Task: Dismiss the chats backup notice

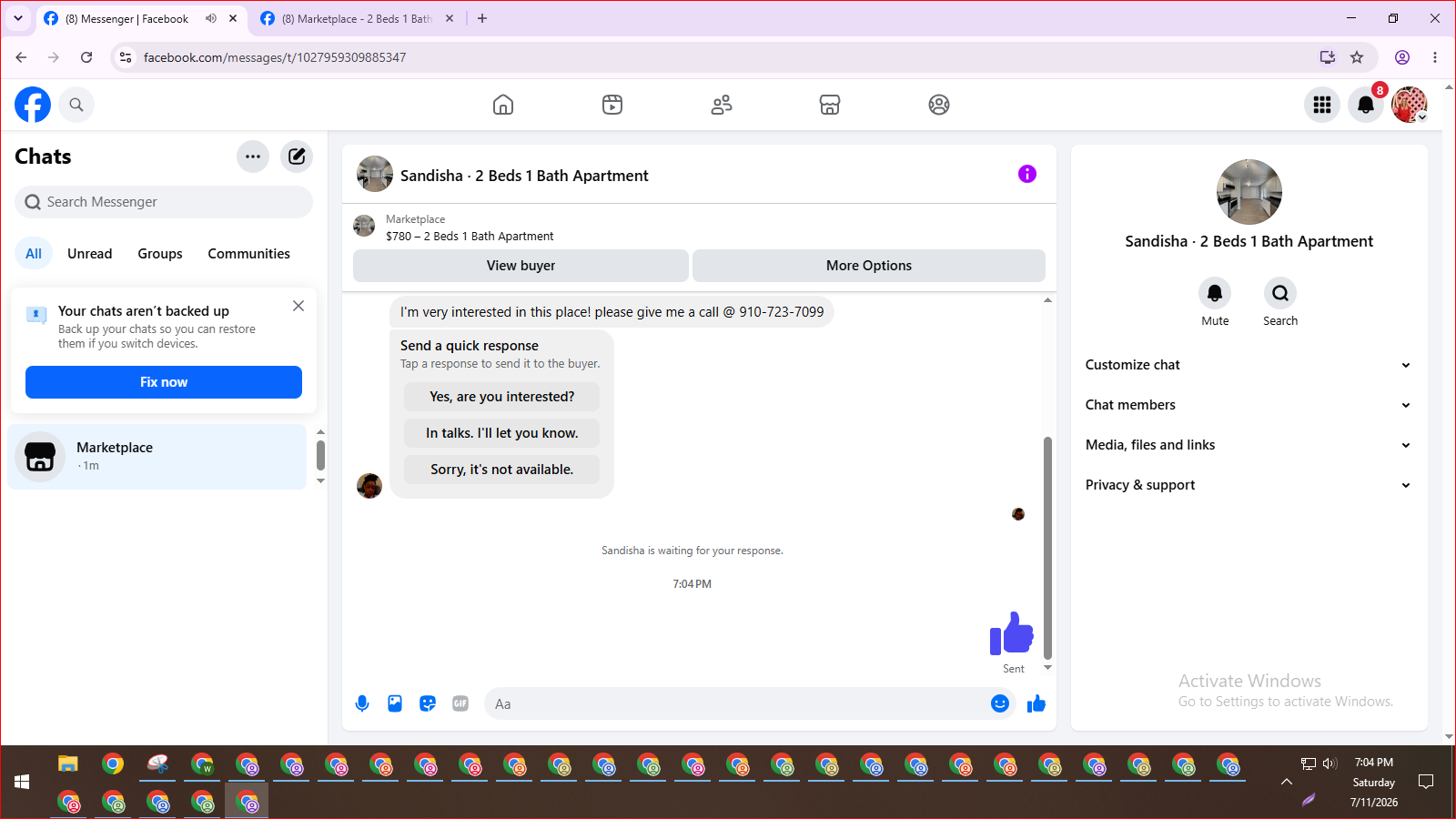Action: (x=298, y=306)
